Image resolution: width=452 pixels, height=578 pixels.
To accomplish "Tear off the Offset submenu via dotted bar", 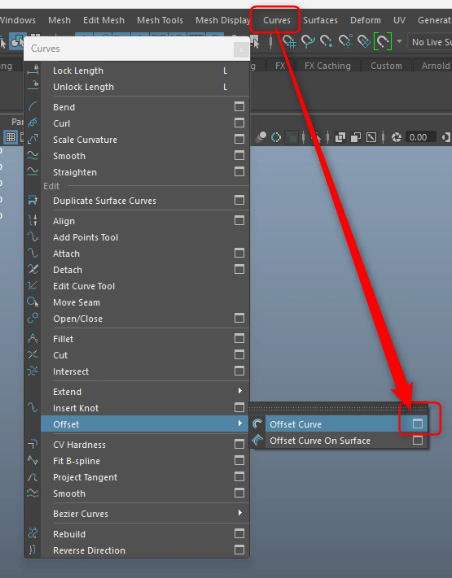I will tap(338, 408).
